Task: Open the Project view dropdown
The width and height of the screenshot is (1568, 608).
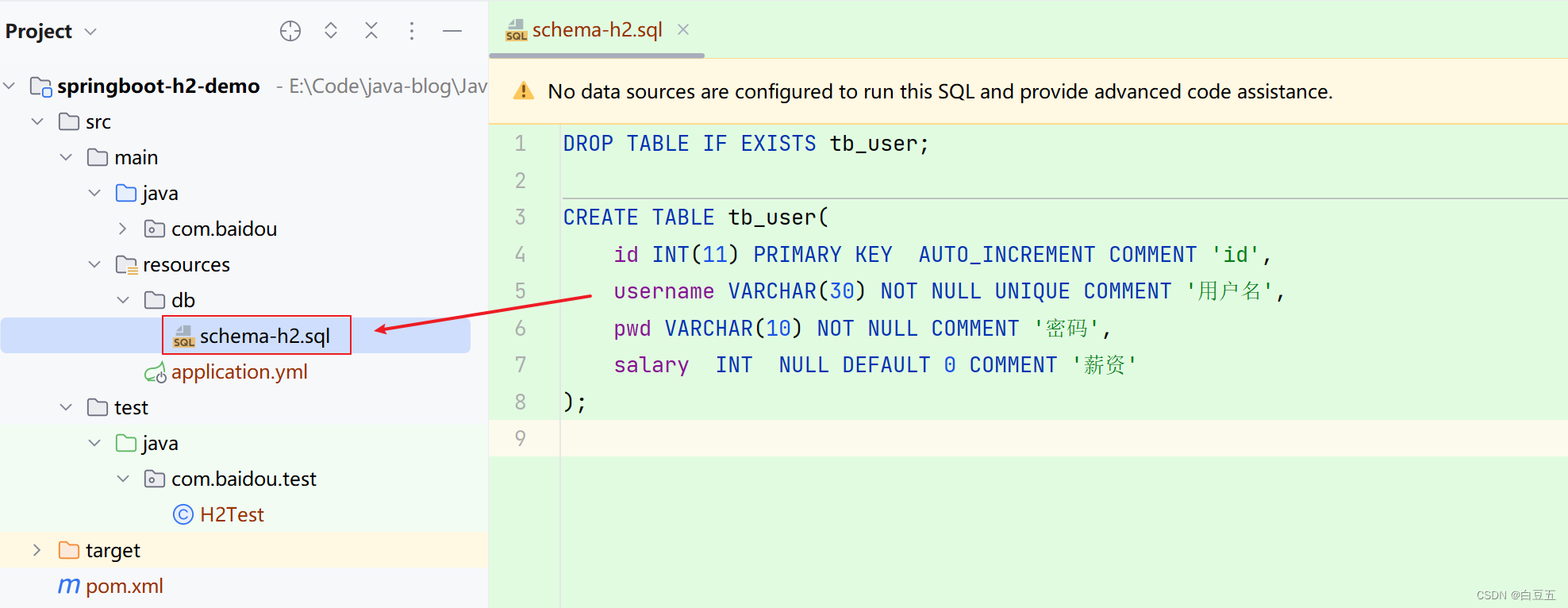Action: click(90, 32)
